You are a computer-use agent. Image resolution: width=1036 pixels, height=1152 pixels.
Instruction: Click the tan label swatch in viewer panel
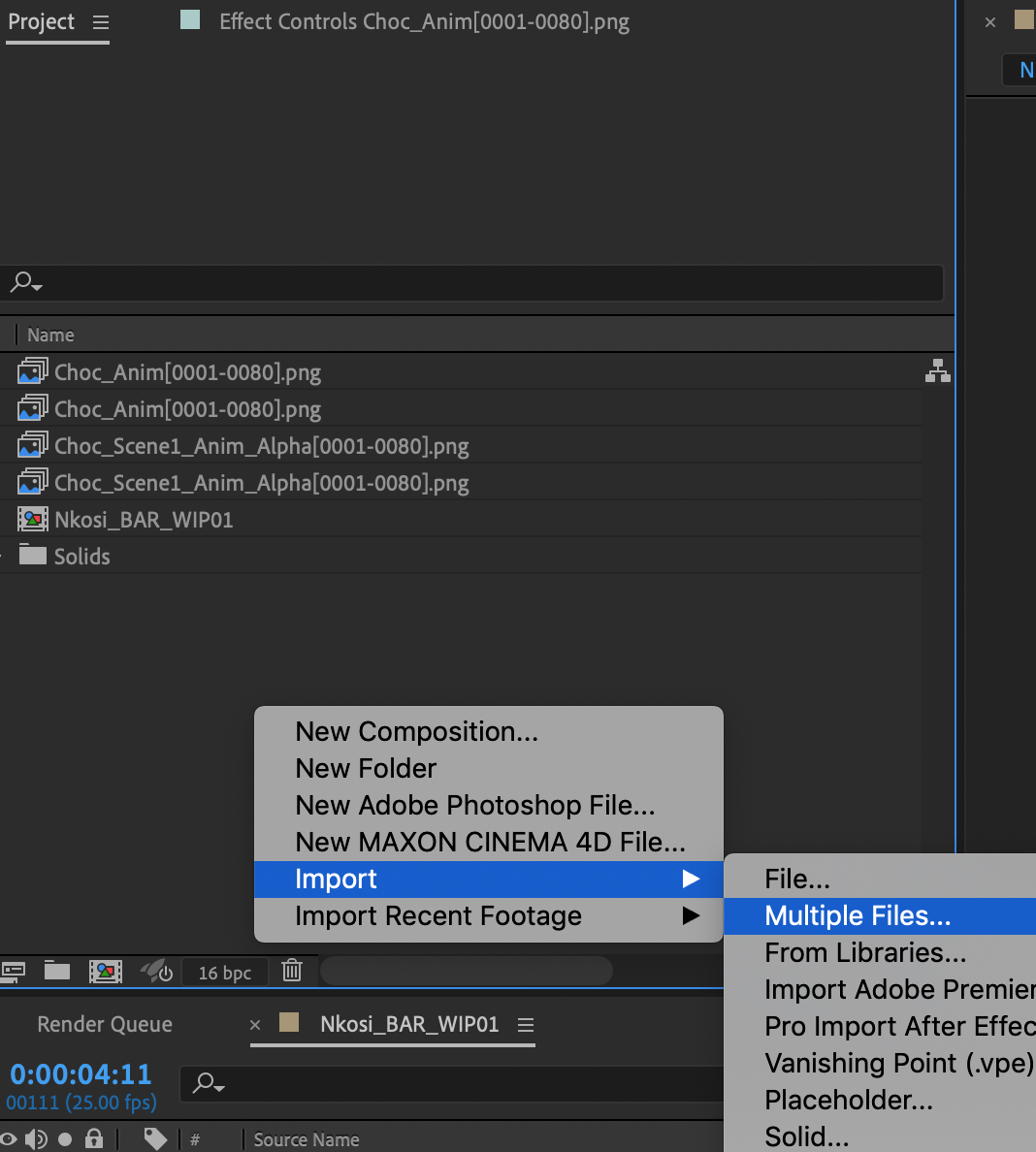coord(1024,19)
